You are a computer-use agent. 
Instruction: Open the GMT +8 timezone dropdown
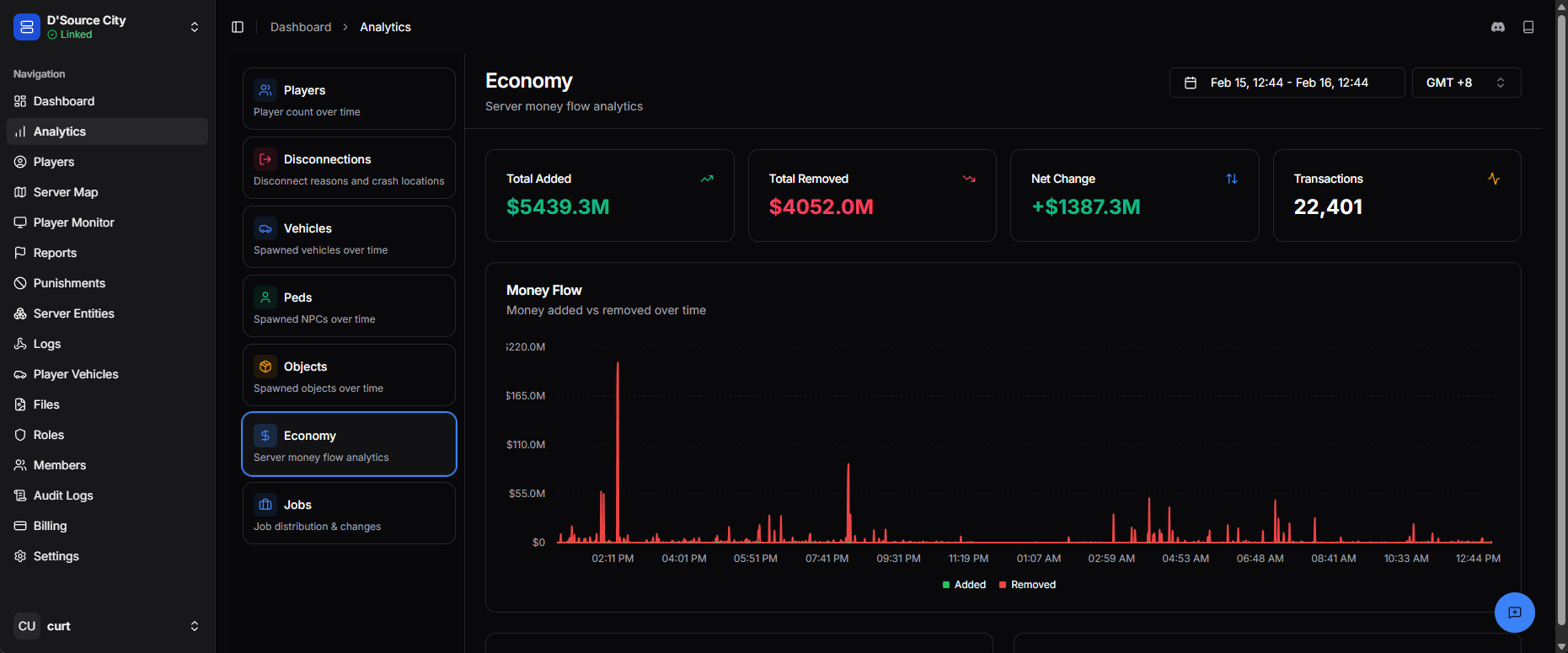coord(1466,83)
